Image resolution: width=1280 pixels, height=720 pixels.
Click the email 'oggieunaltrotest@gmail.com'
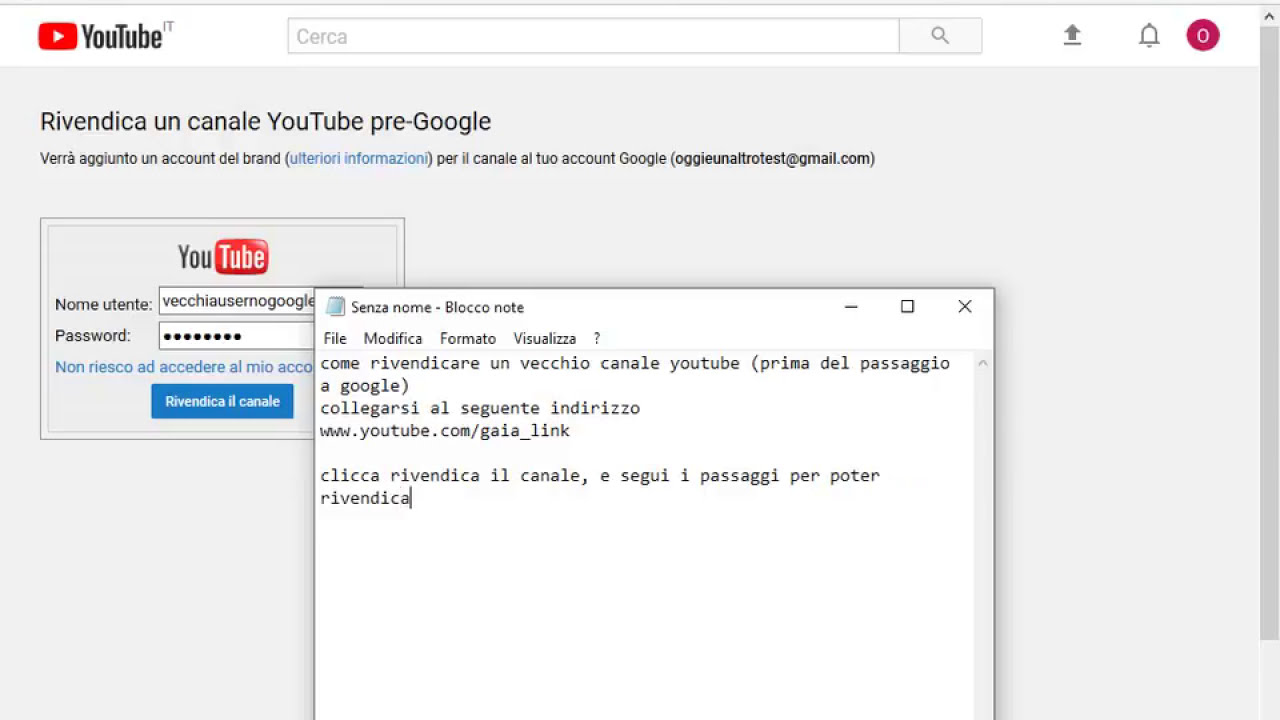[x=772, y=158]
